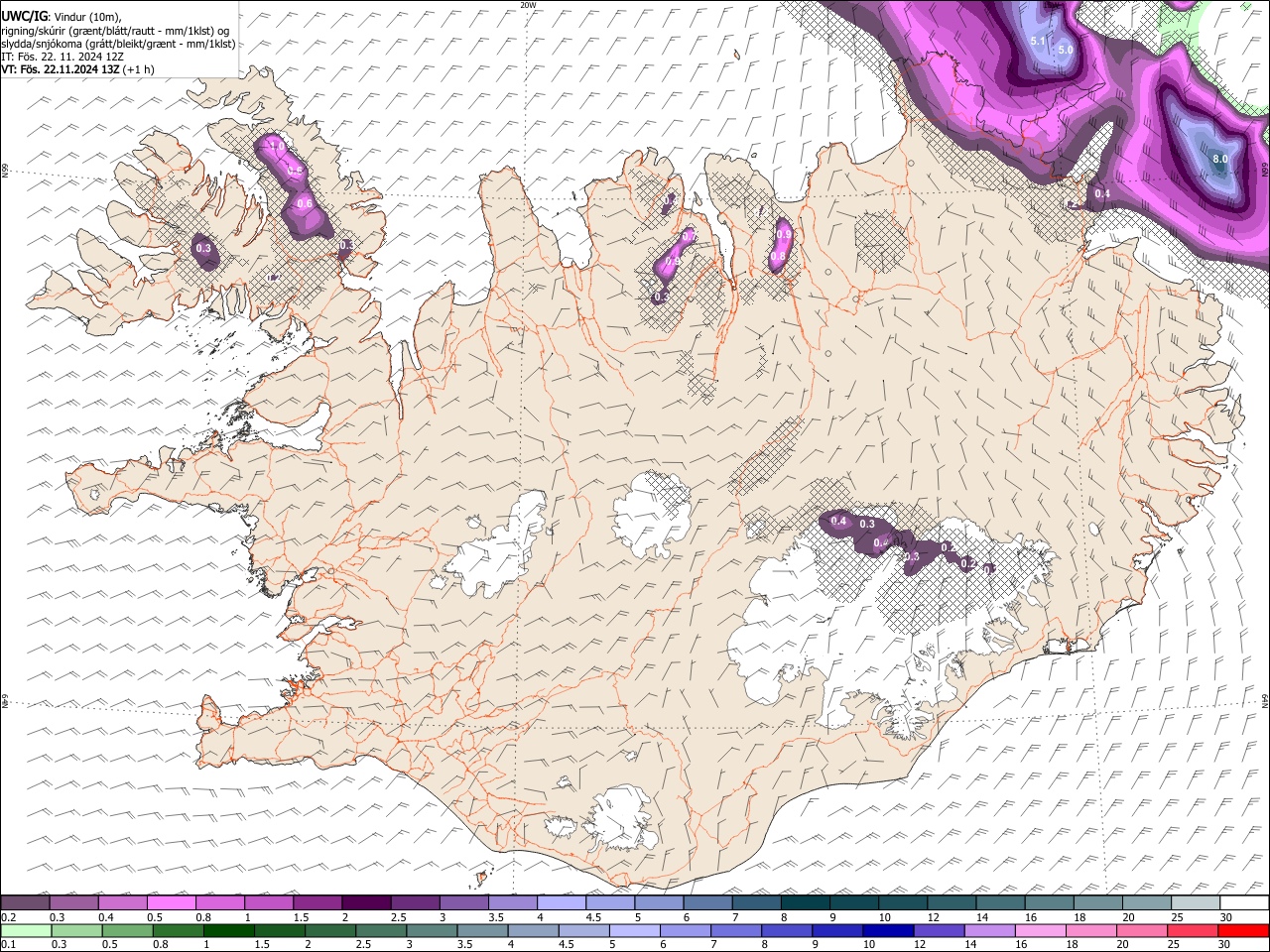The image size is (1270, 952).
Task: Click the white 30+ snow legend swatch
Action: click(x=1245, y=903)
